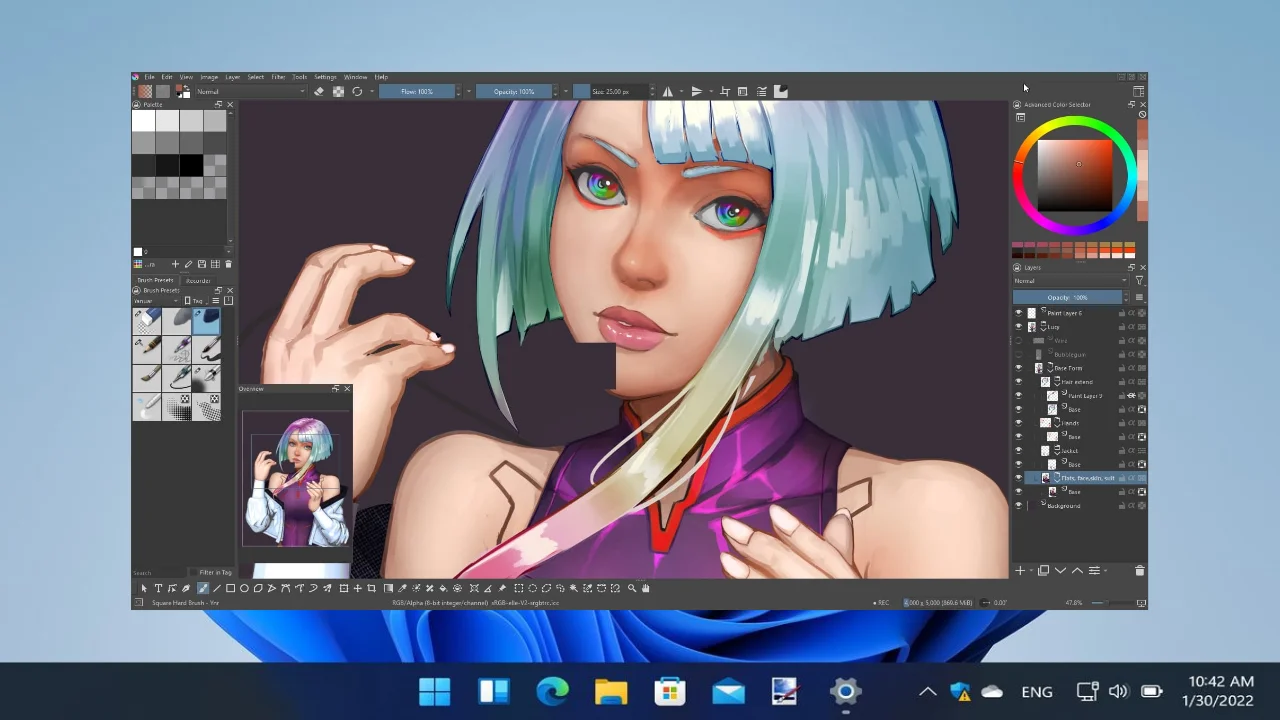Enable horizontal mirror tool
Image resolution: width=1280 pixels, height=720 pixels.
(x=668, y=91)
